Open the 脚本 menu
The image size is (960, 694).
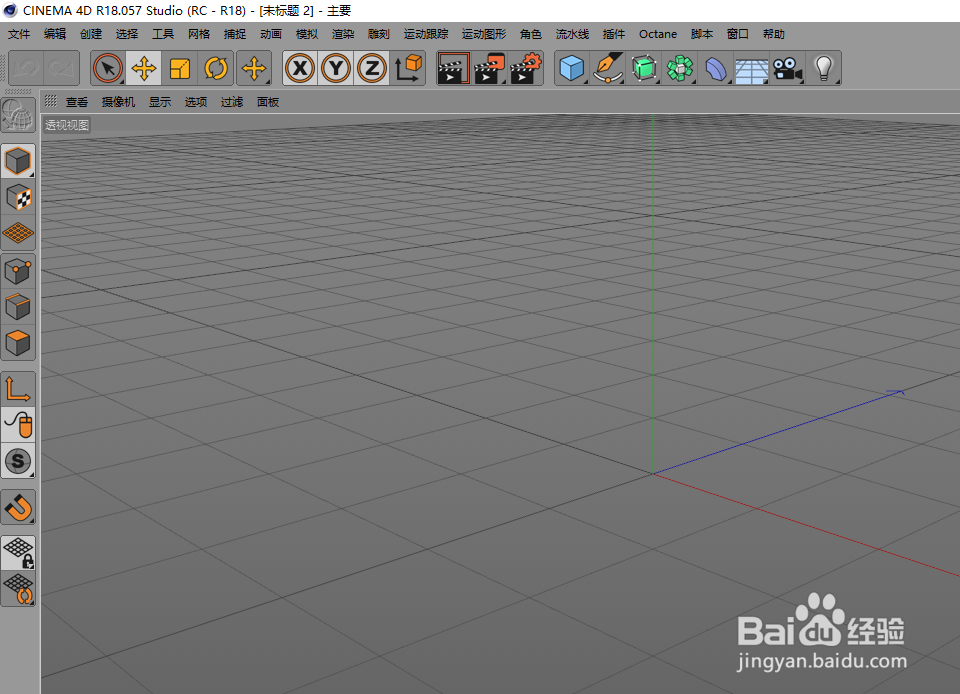[x=702, y=34]
